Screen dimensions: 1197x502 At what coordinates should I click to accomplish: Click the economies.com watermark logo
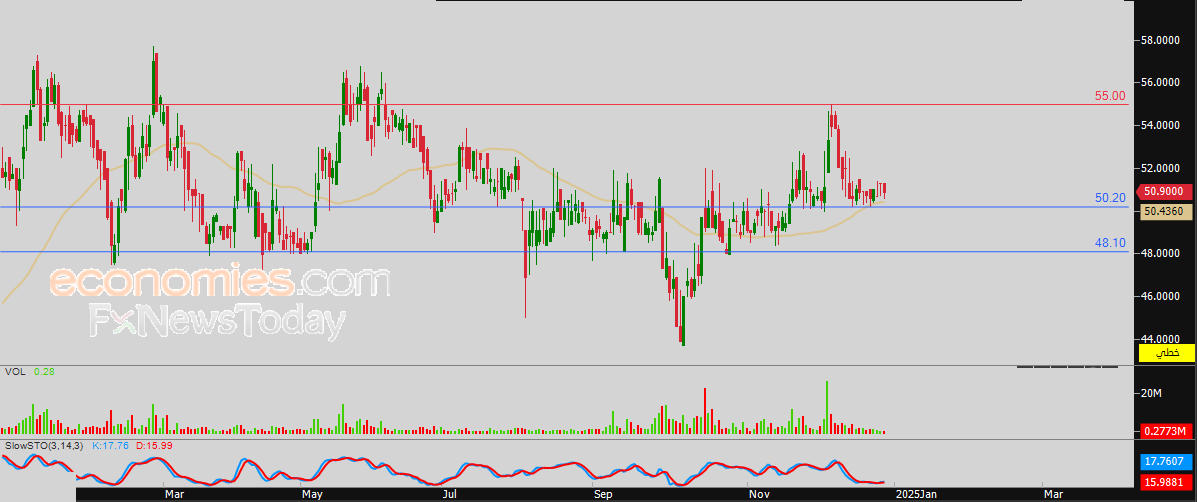[220, 284]
